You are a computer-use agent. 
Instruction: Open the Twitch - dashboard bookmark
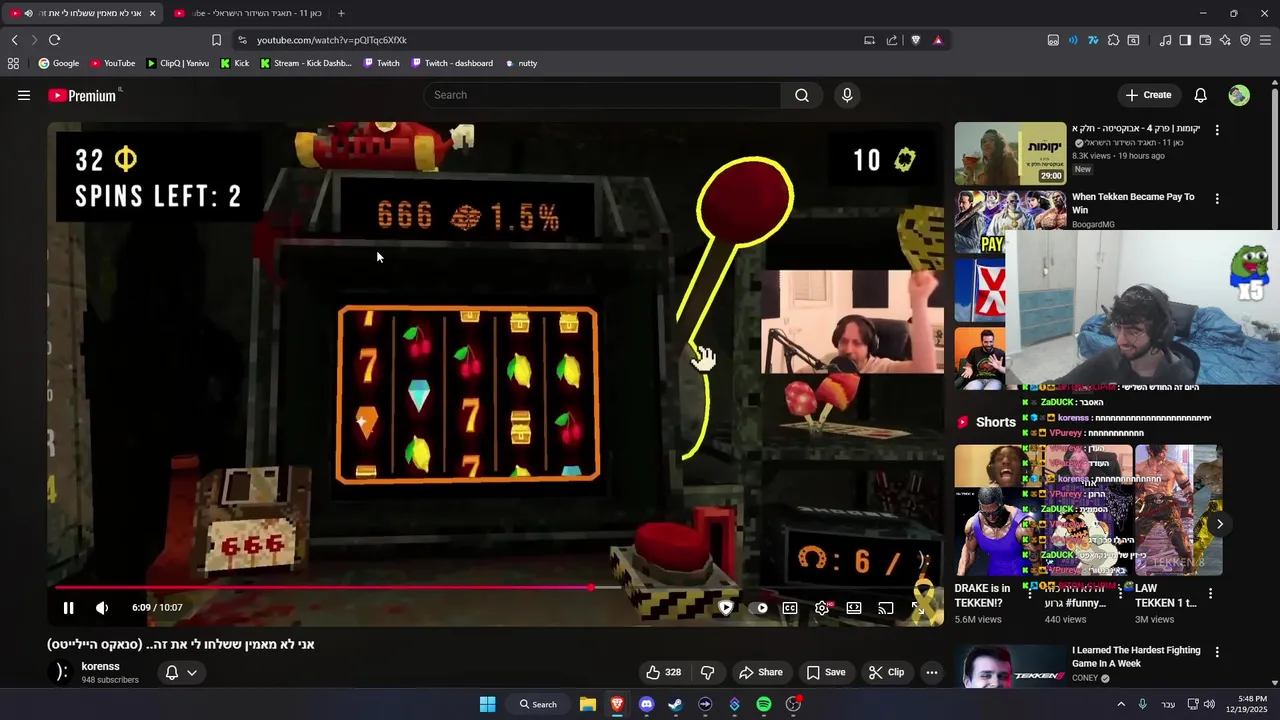[451, 63]
